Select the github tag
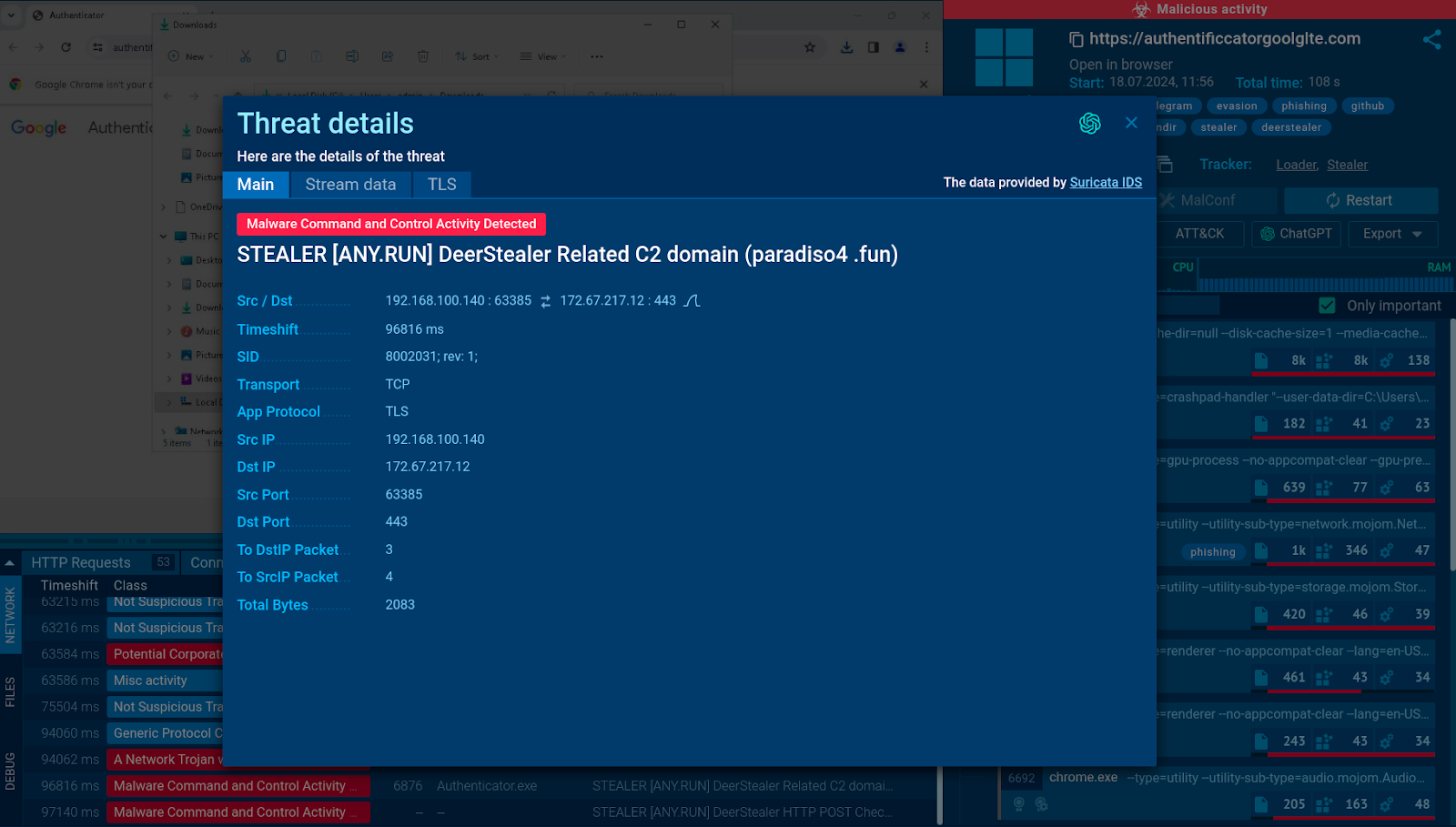This screenshot has width=1456, height=827. click(1367, 106)
